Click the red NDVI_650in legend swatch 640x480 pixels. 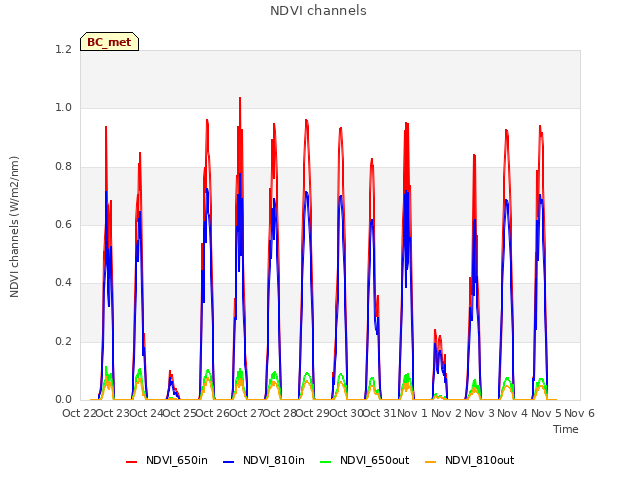click(x=131, y=462)
